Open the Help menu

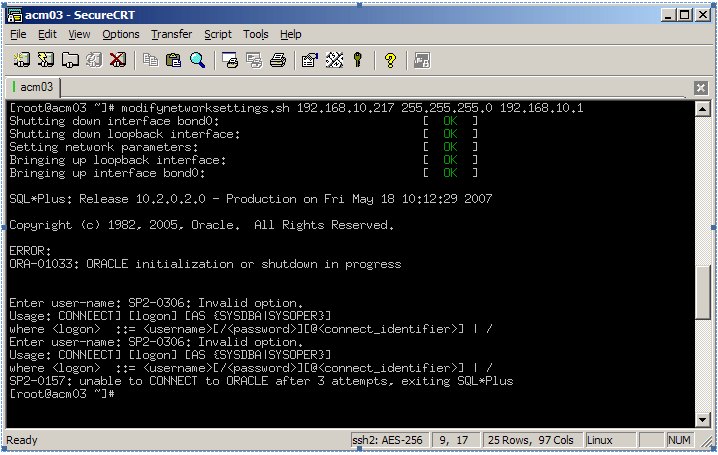[291, 34]
